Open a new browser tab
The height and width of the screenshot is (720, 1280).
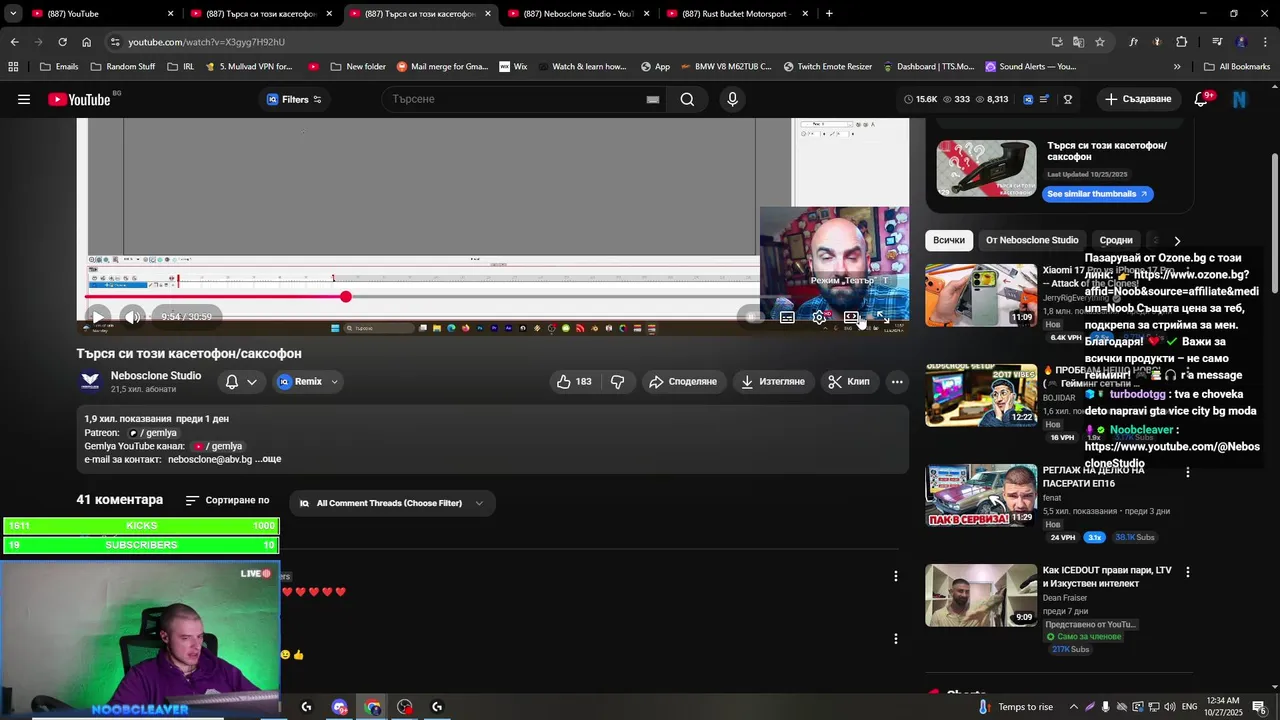[x=829, y=14]
